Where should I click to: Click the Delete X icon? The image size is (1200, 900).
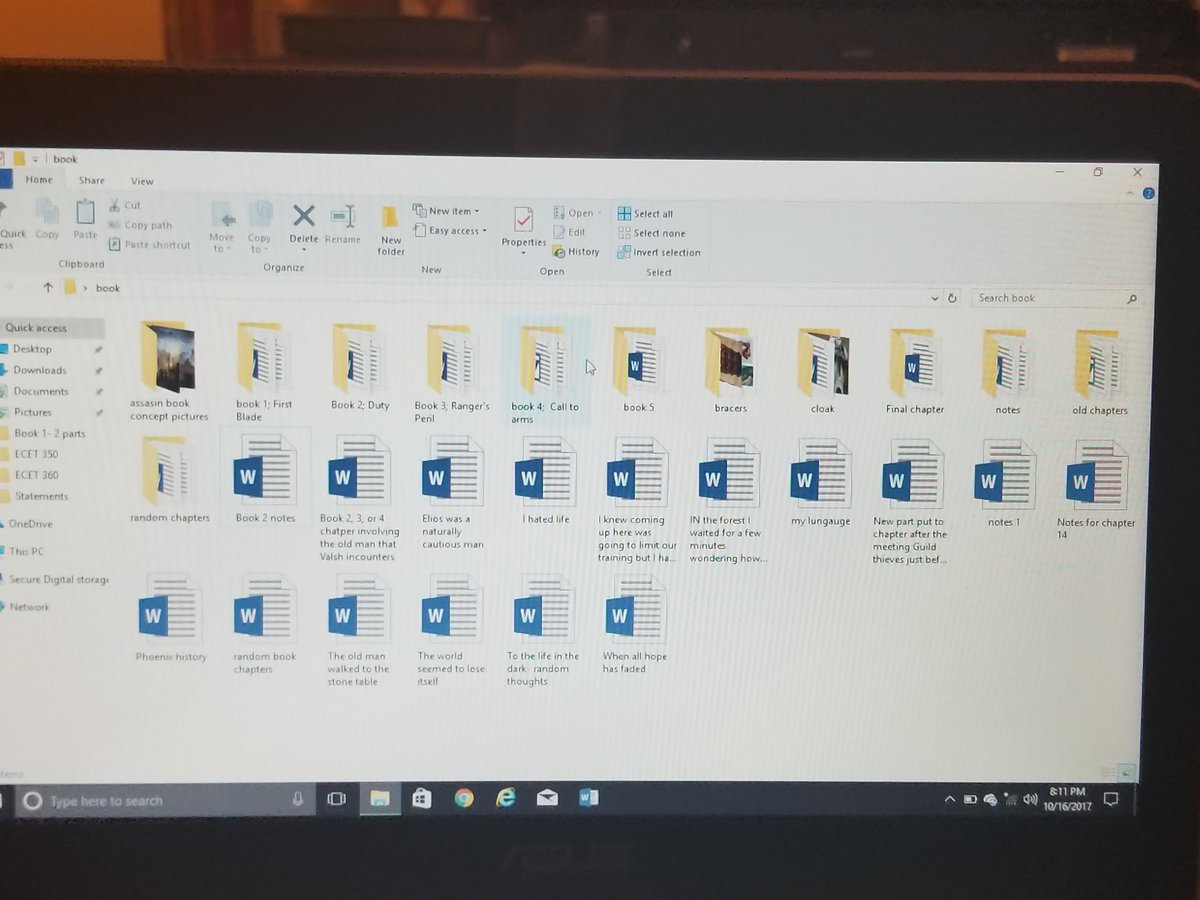304,215
